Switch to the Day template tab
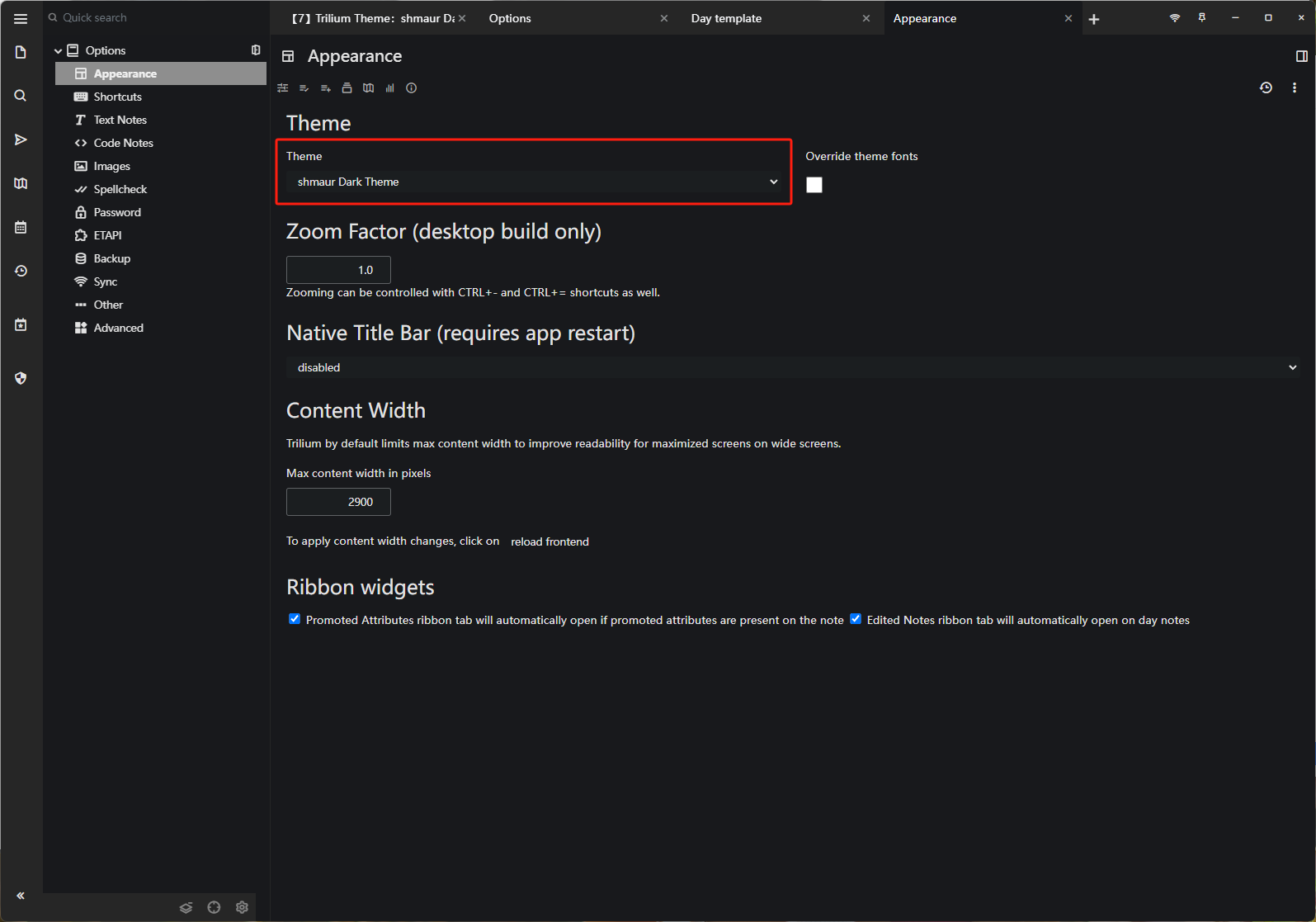Viewport: 1316px width, 922px height. (726, 18)
